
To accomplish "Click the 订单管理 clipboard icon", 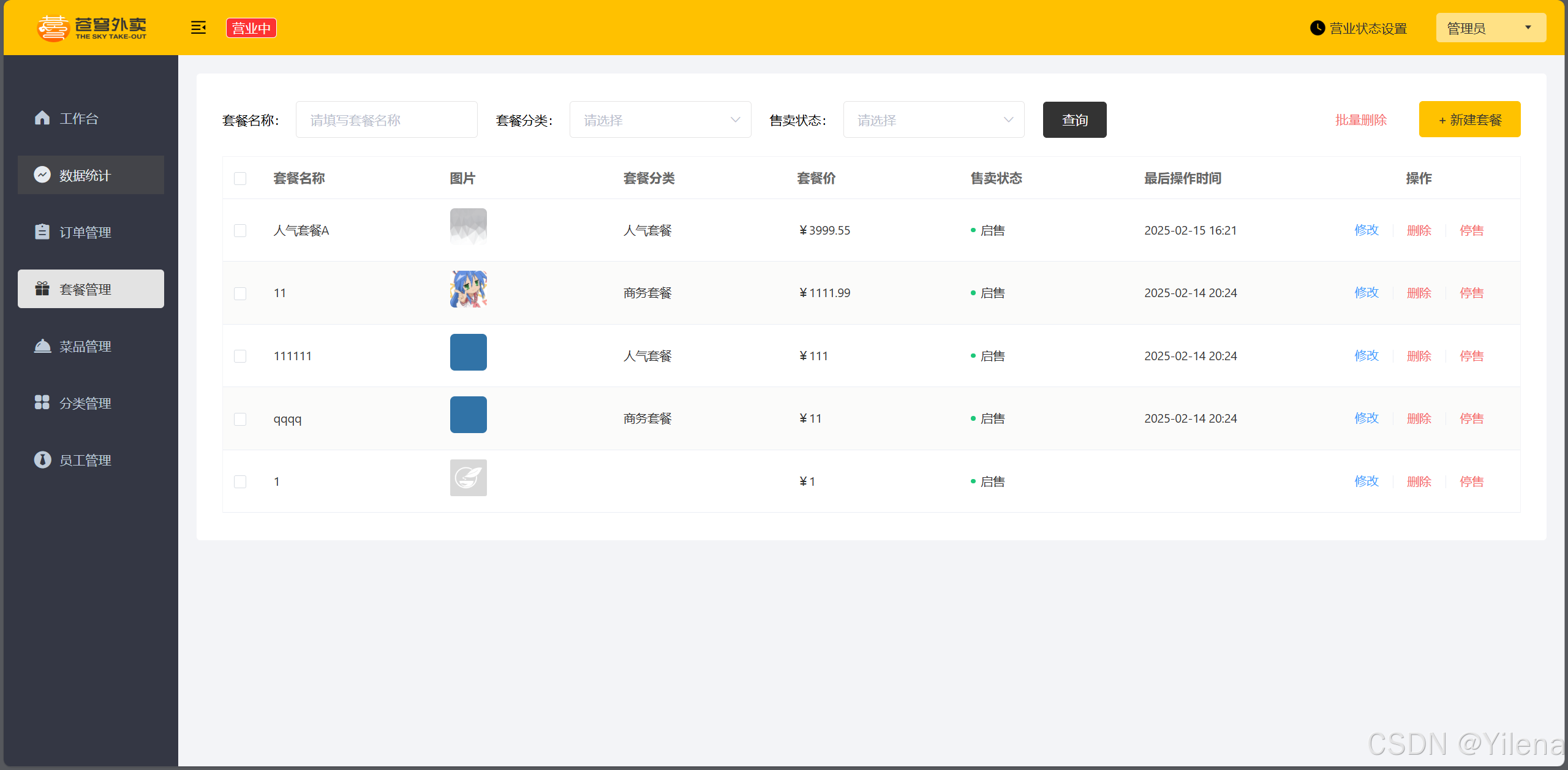I will pos(42,232).
